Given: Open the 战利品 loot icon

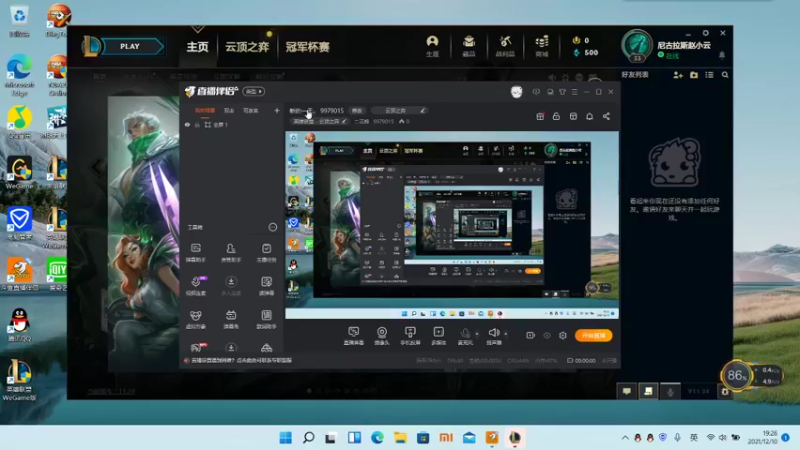Looking at the screenshot, I should 505,46.
